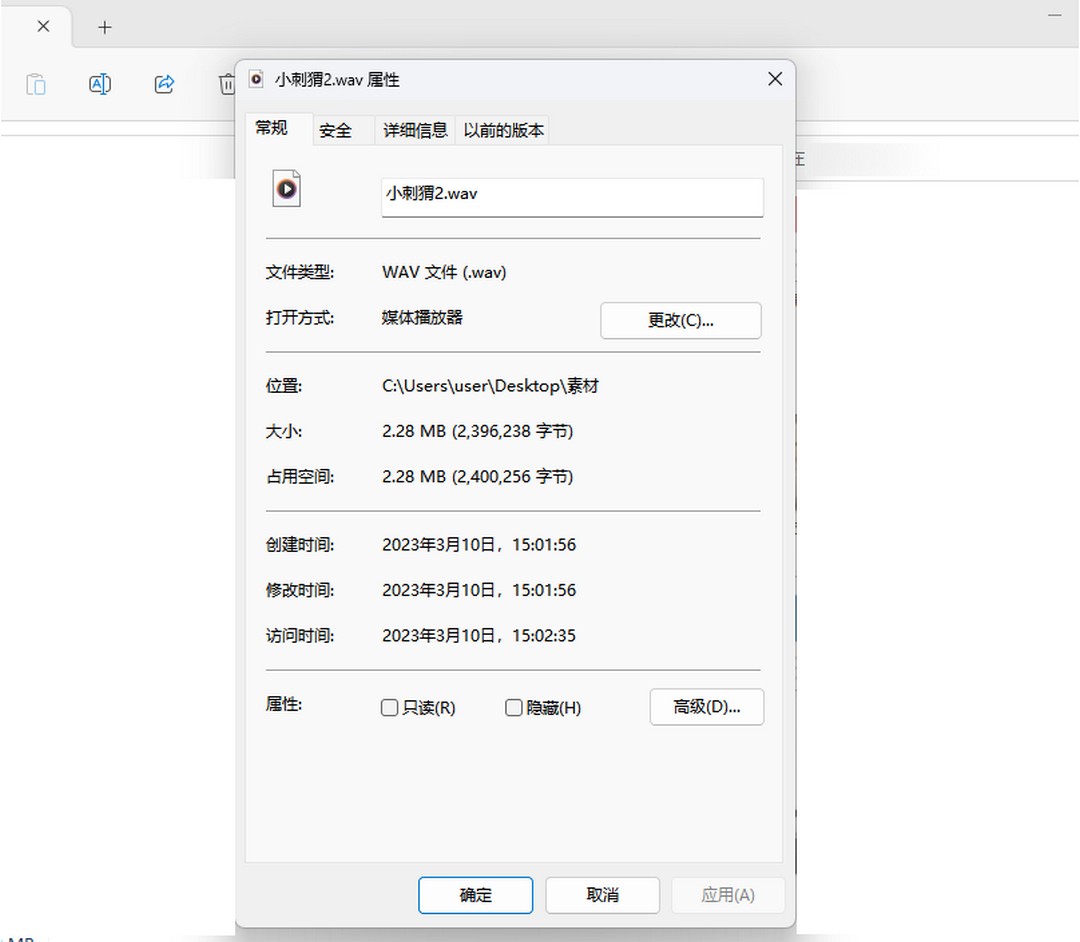The height and width of the screenshot is (942, 1080).
Task: Close the current Explorer tab
Action: [x=41, y=26]
